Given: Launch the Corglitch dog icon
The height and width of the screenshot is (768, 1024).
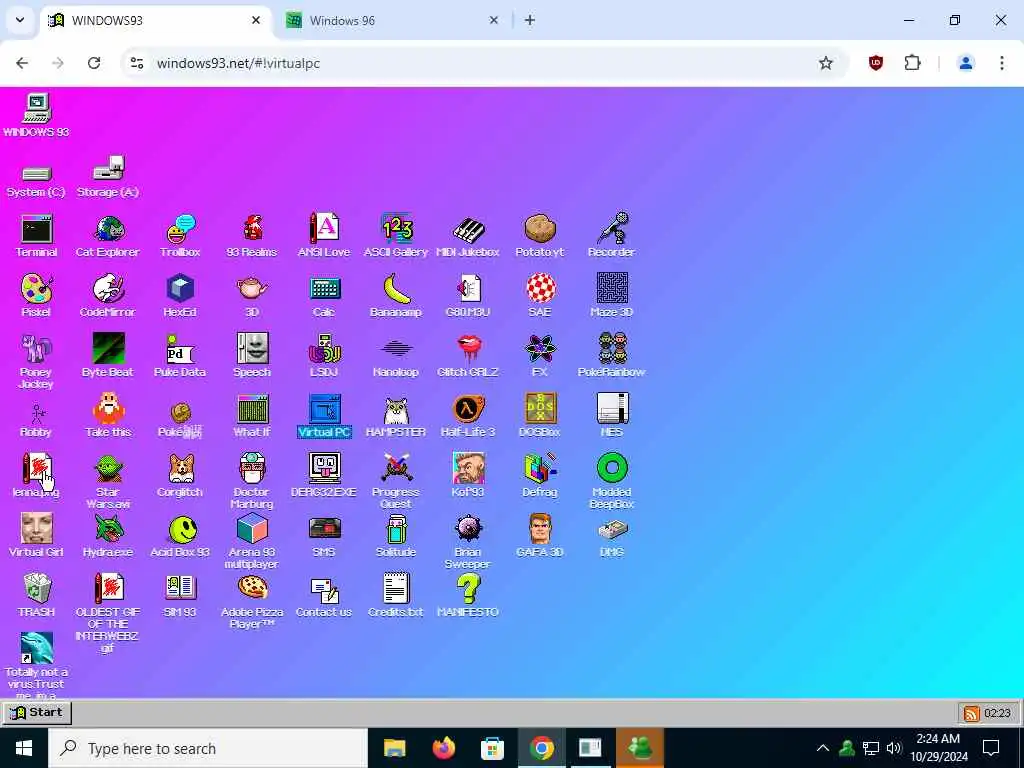Looking at the screenshot, I should click(180, 475).
